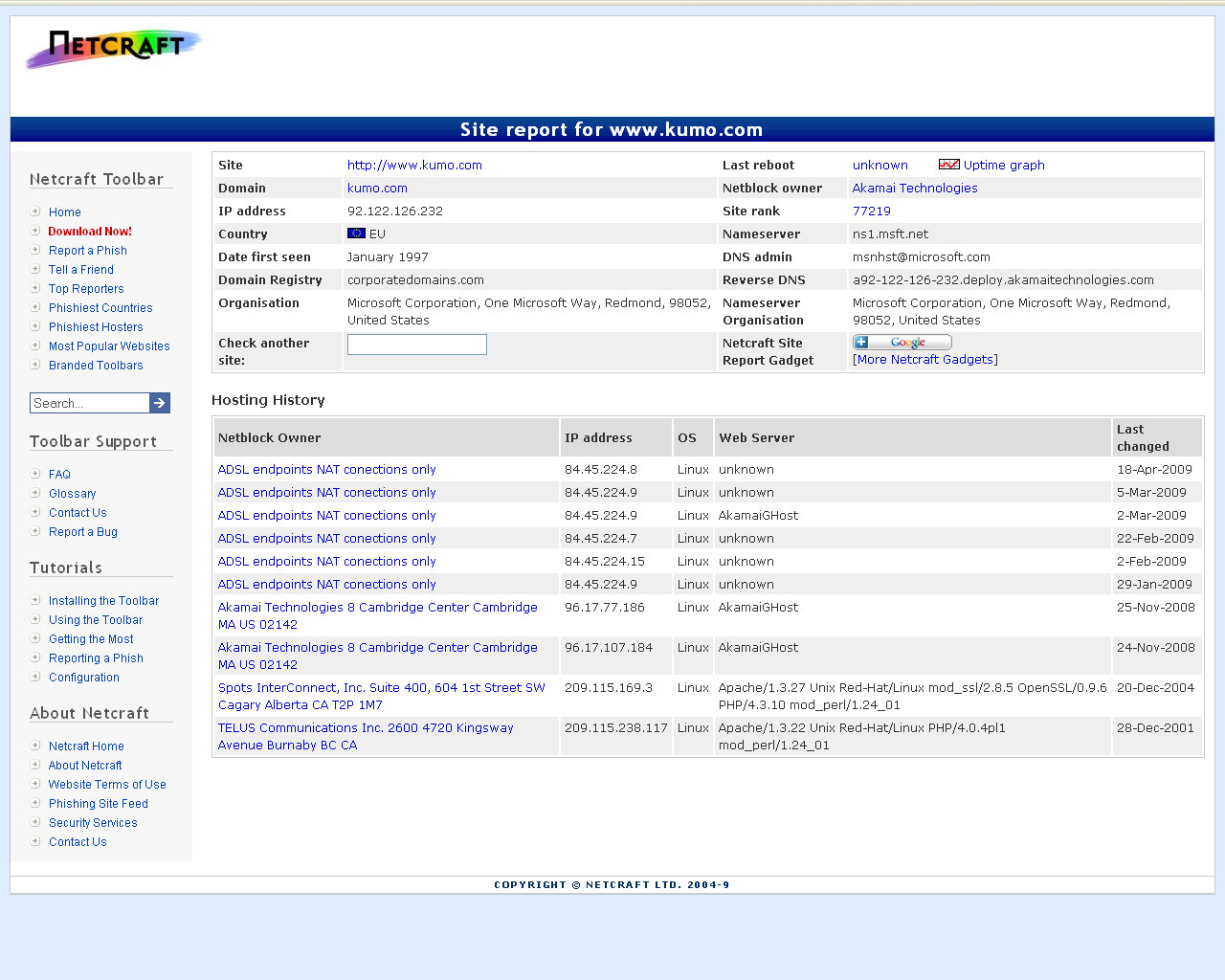The width and height of the screenshot is (1225, 980).
Task: View Phishiest Hosters
Action: tap(96, 327)
